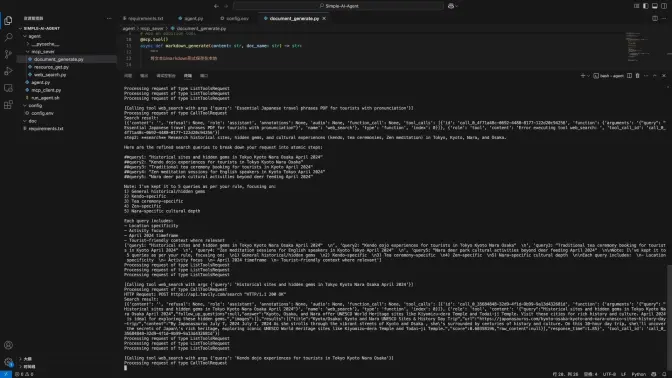Image resolution: width=672 pixels, height=378 pixels.
Task: Split the editor to the right
Action: (x=655, y=18)
